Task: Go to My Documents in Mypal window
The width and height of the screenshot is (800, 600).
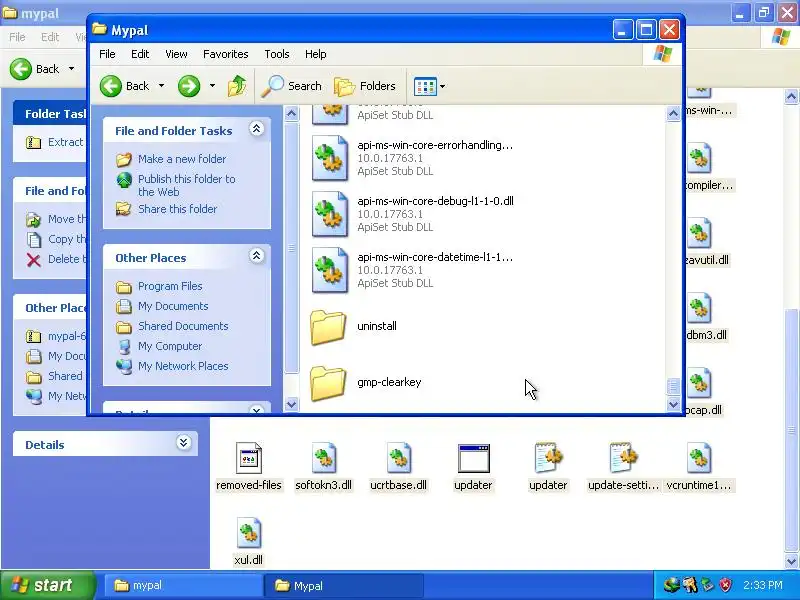Action: click(x=173, y=306)
